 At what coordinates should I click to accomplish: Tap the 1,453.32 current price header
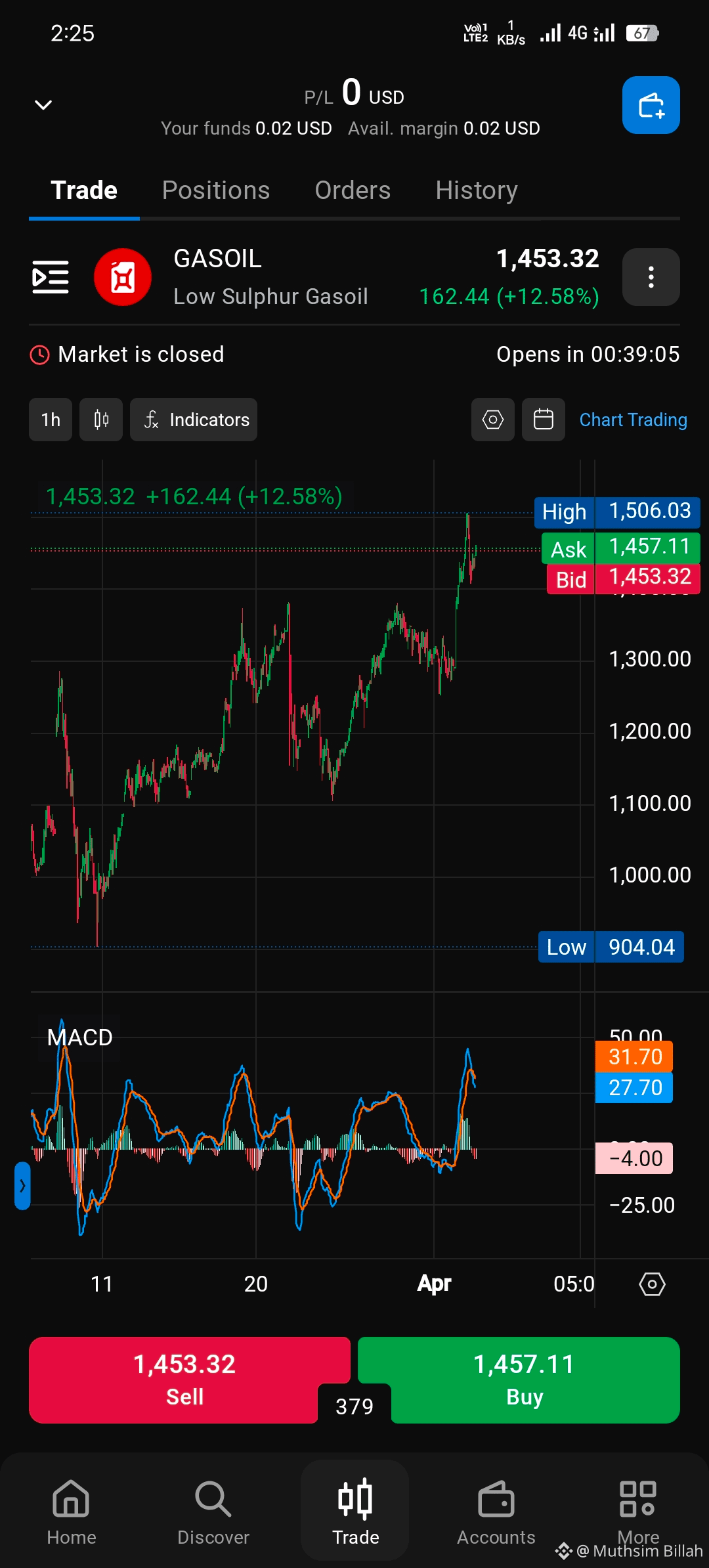click(548, 259)
